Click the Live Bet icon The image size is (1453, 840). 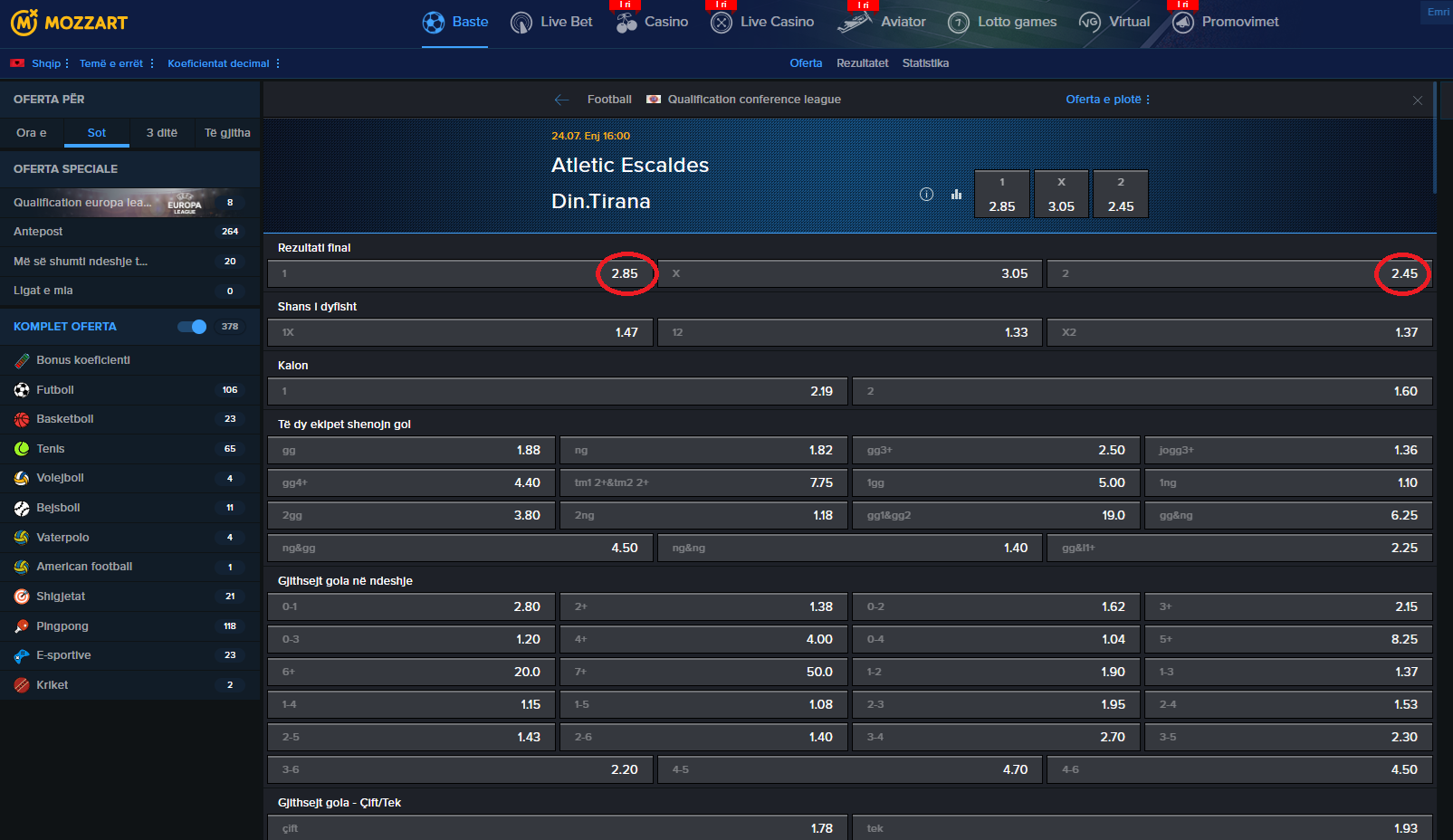[521, 23]
